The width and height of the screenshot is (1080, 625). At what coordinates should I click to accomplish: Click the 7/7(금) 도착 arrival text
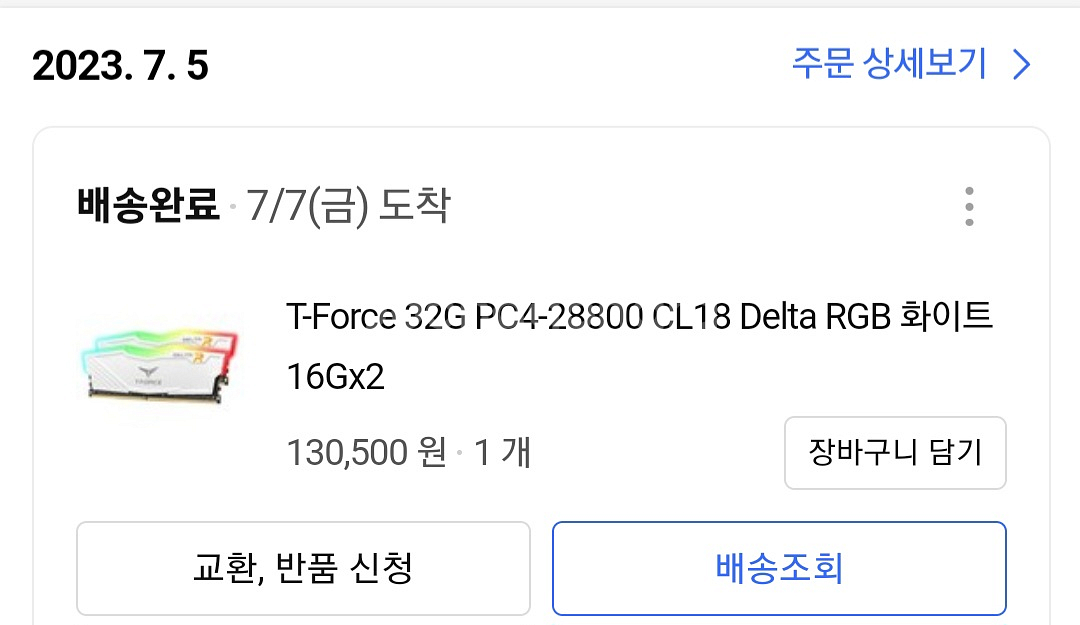tap(347, 207)
